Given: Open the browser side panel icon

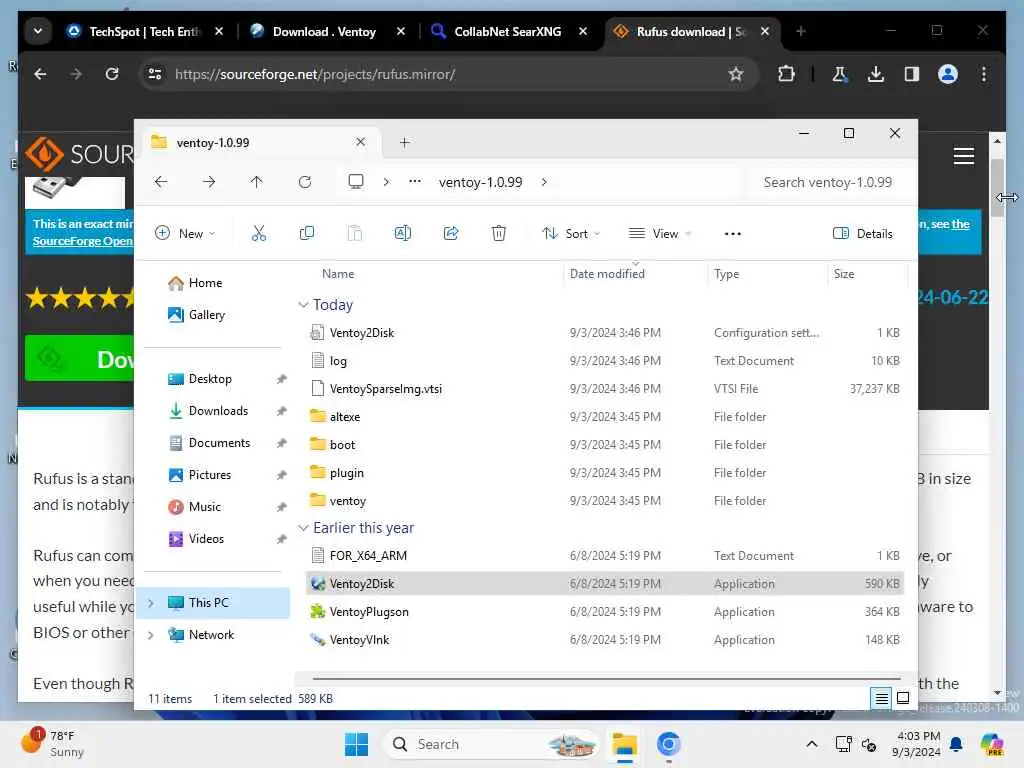Looking at the screenshot, I should [x=912, y=74].
